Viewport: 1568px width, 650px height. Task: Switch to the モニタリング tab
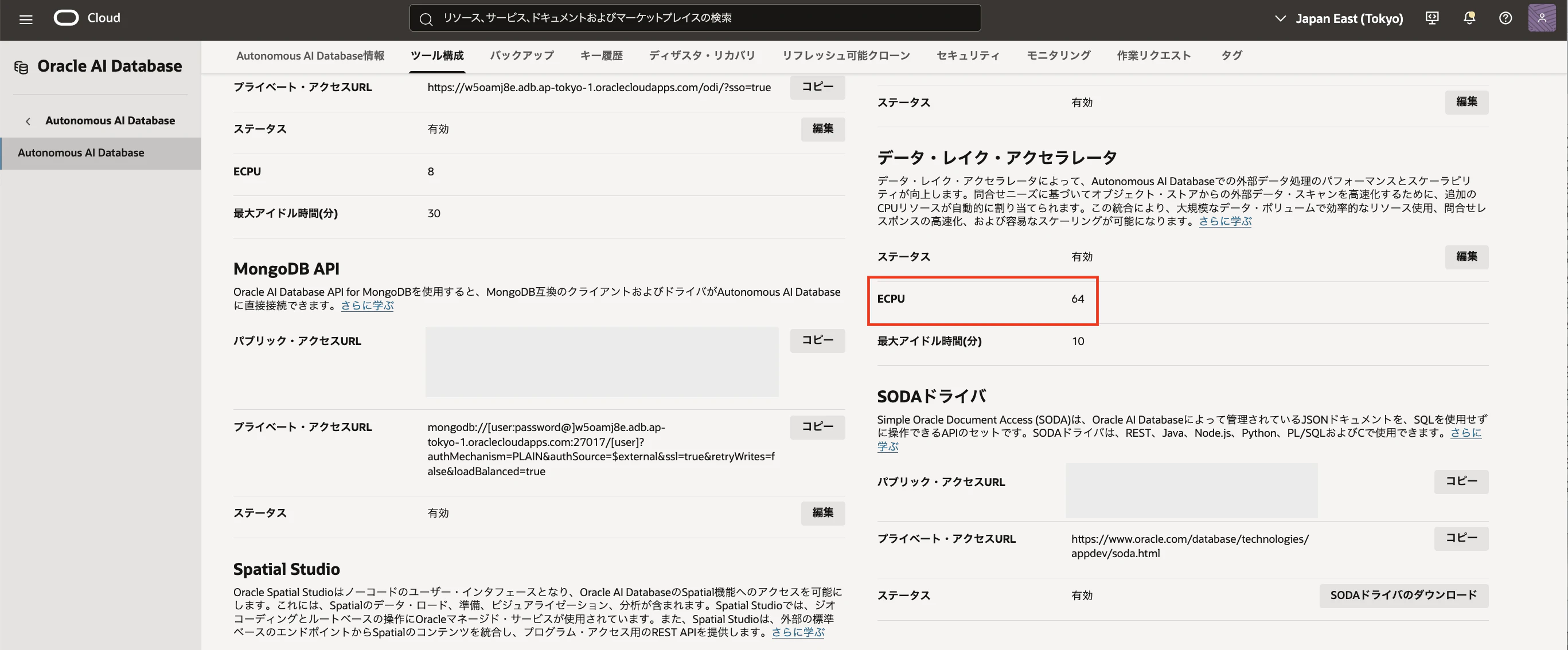click(1058, 56)
